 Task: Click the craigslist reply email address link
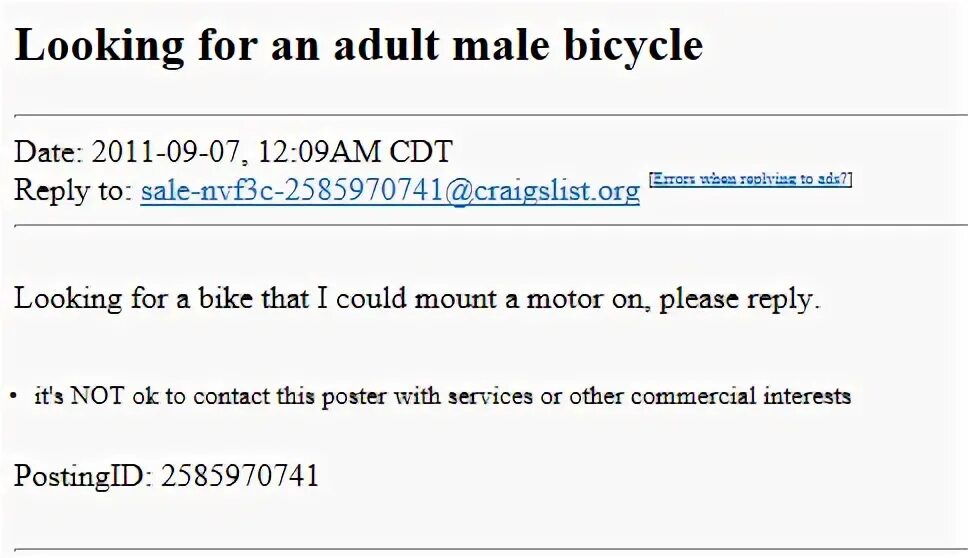tap(390, 191)
